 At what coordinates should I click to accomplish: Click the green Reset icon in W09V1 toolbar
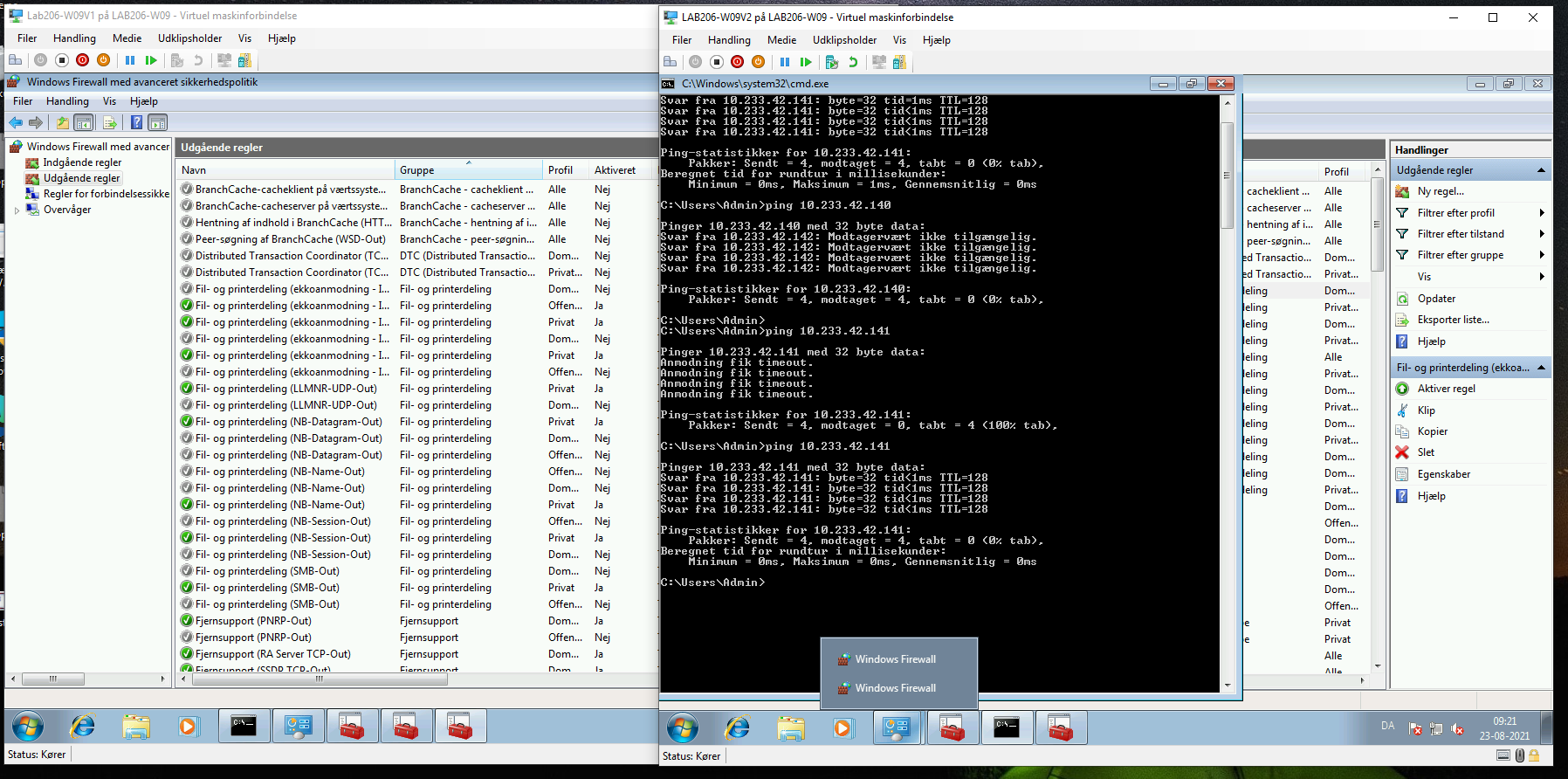point(151,60)
